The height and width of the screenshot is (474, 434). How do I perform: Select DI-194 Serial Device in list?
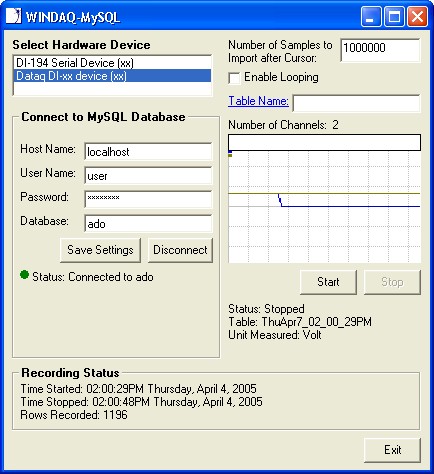[x=112, y=63]
